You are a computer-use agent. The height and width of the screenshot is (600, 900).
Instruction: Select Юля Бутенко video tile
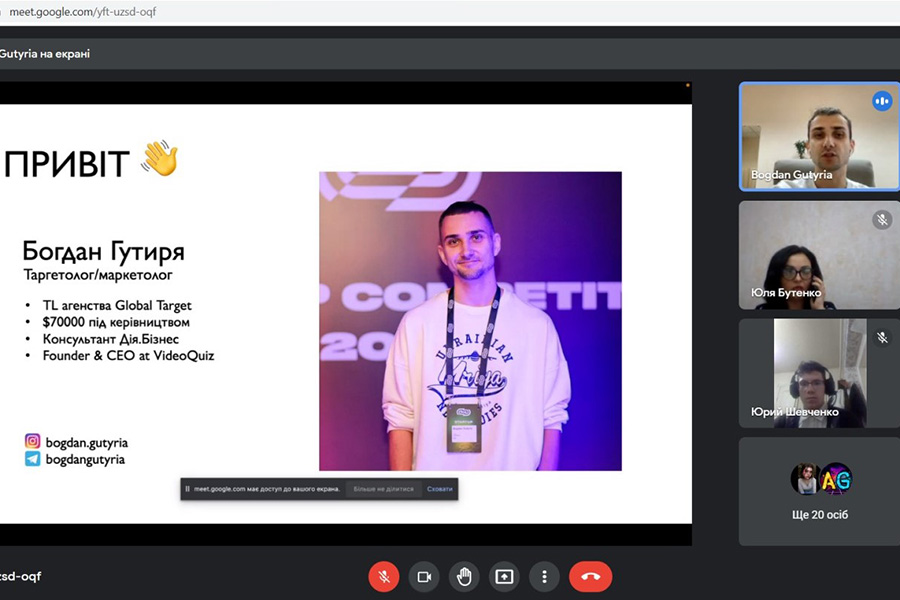(x=819, y=255)
